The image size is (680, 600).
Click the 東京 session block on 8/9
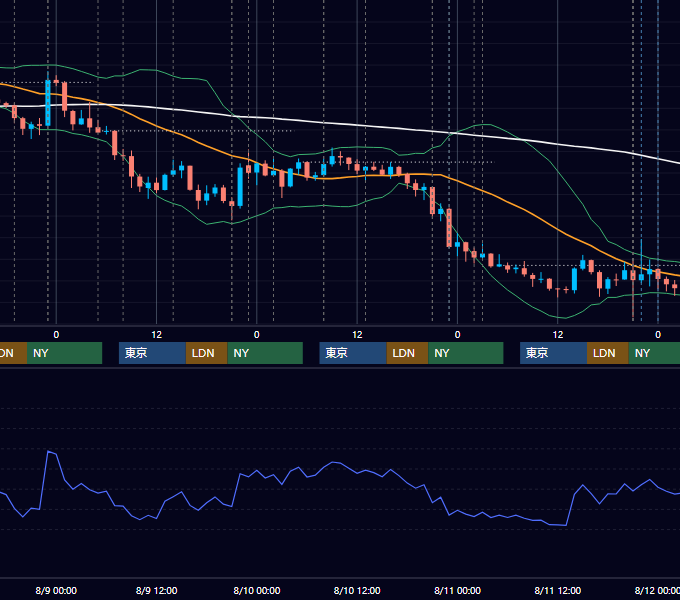[x=152, y=353]
